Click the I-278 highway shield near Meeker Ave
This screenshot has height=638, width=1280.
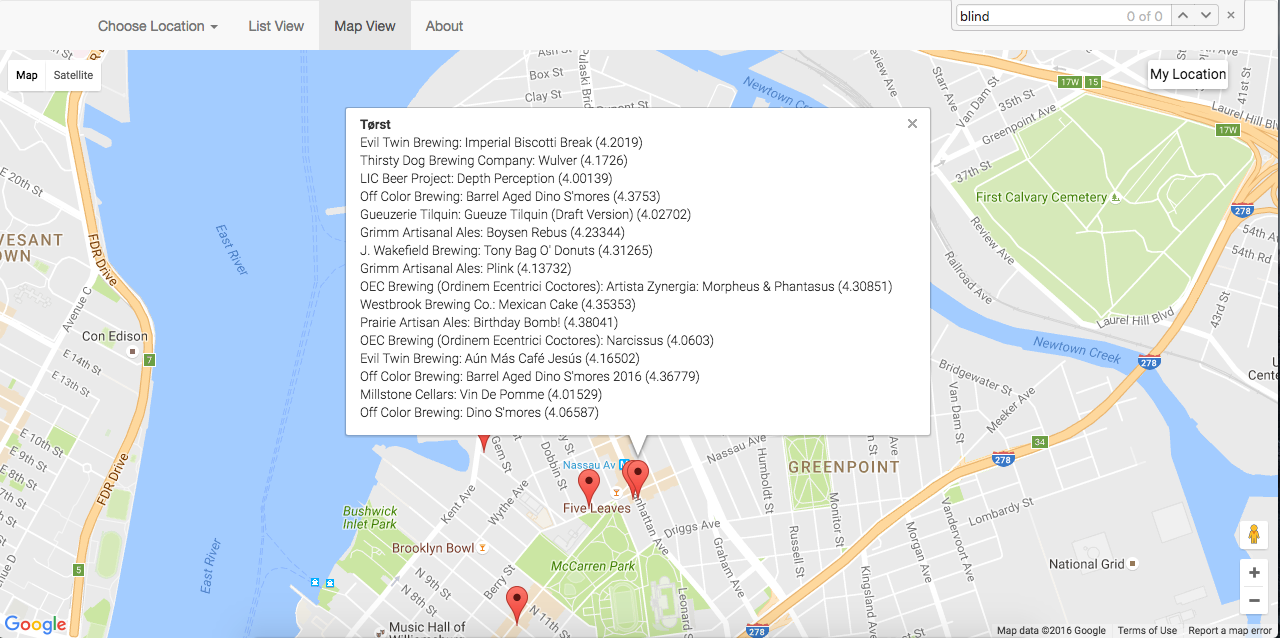tap(1003, 459)
